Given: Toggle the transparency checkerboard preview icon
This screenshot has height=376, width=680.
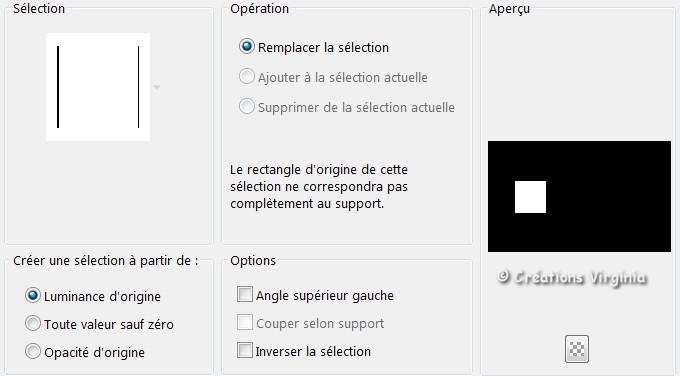Looking at the screenshot, I should [577, 349].
